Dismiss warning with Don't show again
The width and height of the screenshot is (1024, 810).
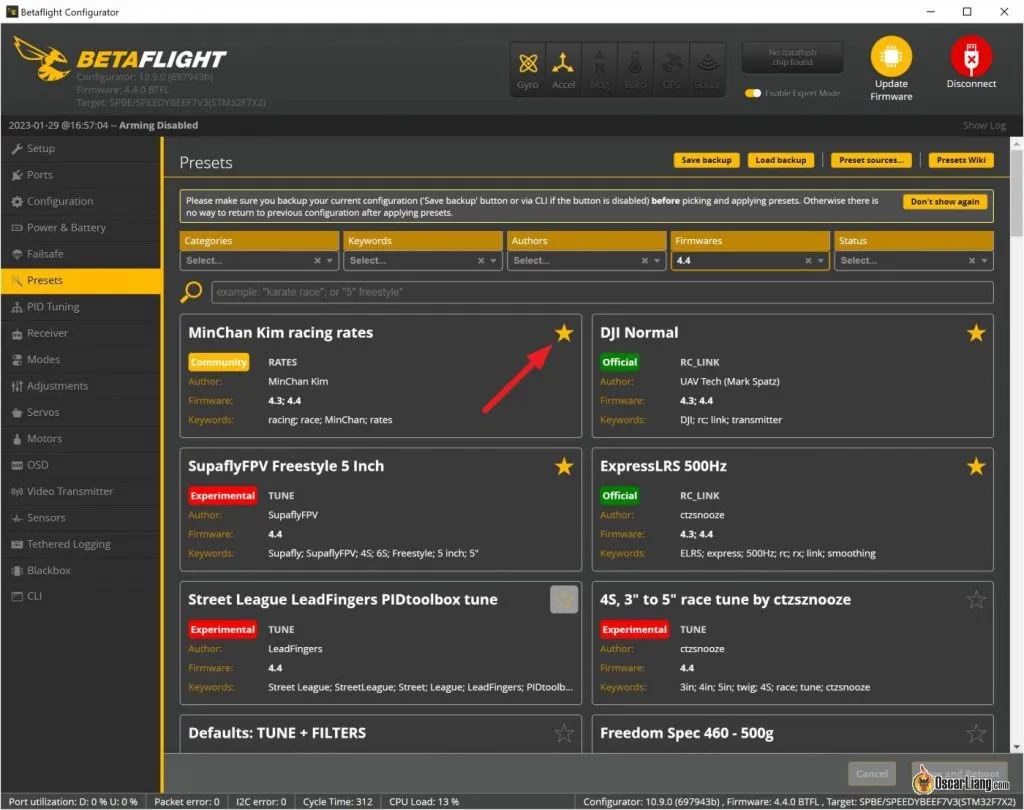coord(944,202)
